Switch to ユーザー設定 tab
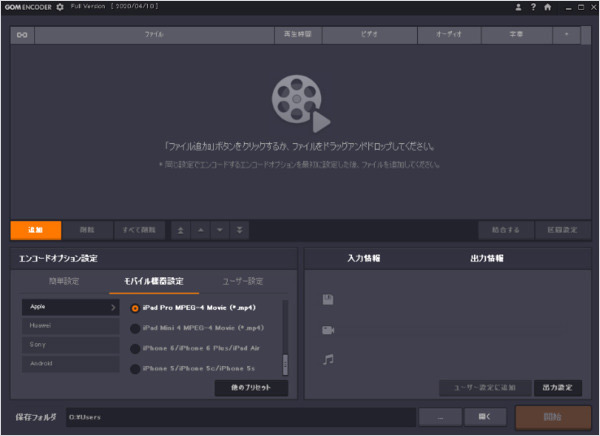 click(243, 281)
